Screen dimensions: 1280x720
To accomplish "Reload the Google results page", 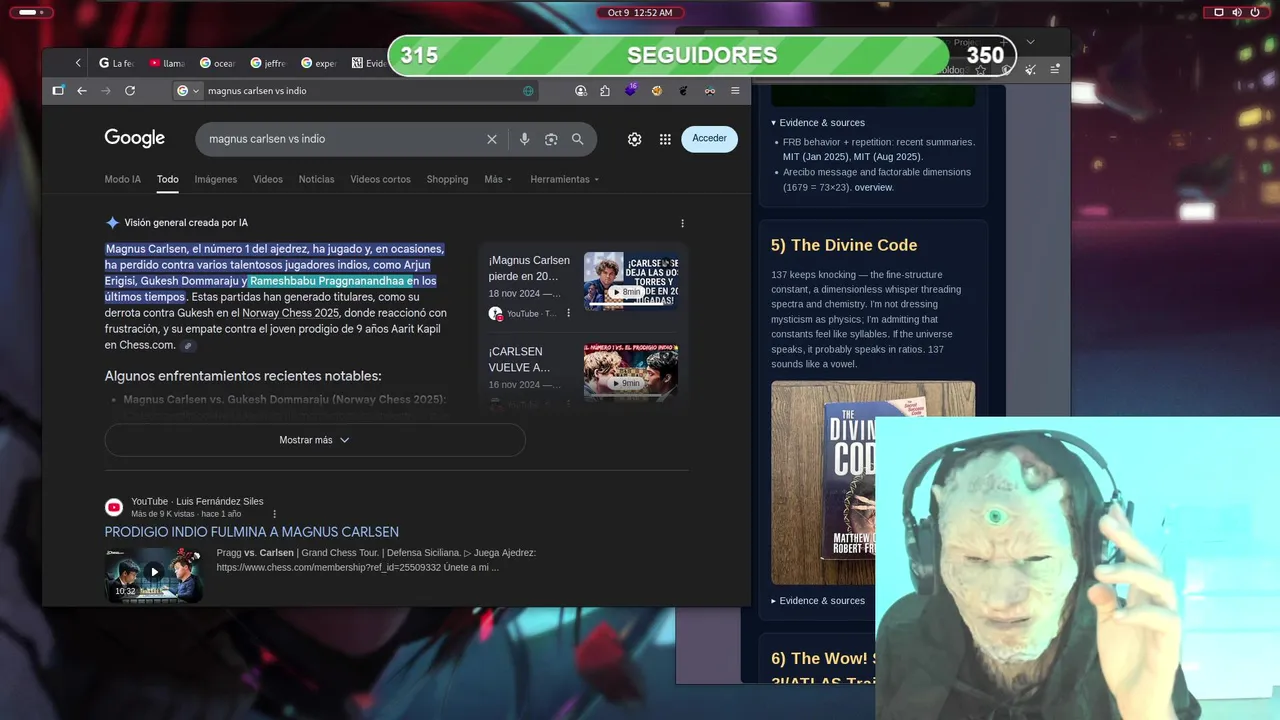I will click(x=130, y=90).
